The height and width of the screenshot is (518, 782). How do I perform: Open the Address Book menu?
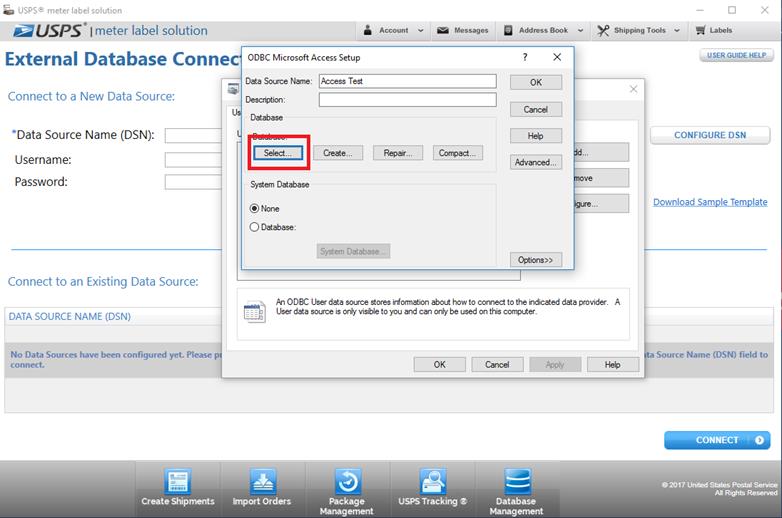(x=543, y=30)
